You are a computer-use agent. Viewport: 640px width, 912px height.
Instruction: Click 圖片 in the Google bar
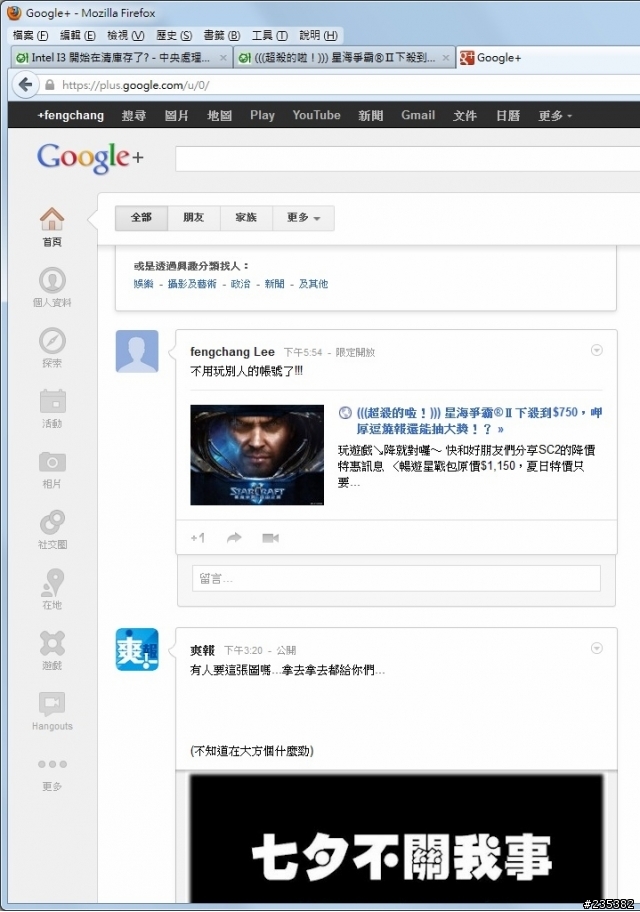[176, 116]
